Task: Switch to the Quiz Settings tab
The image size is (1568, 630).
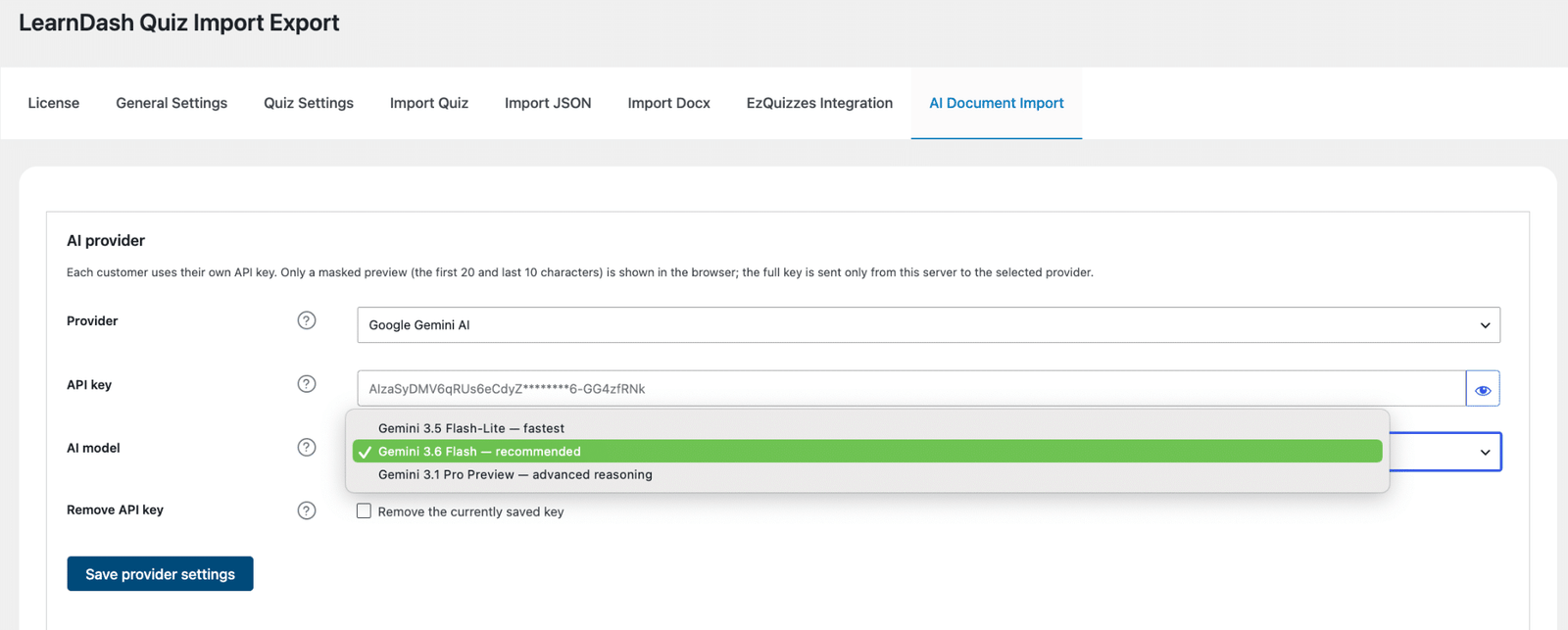Action: (x=309, y=103)
